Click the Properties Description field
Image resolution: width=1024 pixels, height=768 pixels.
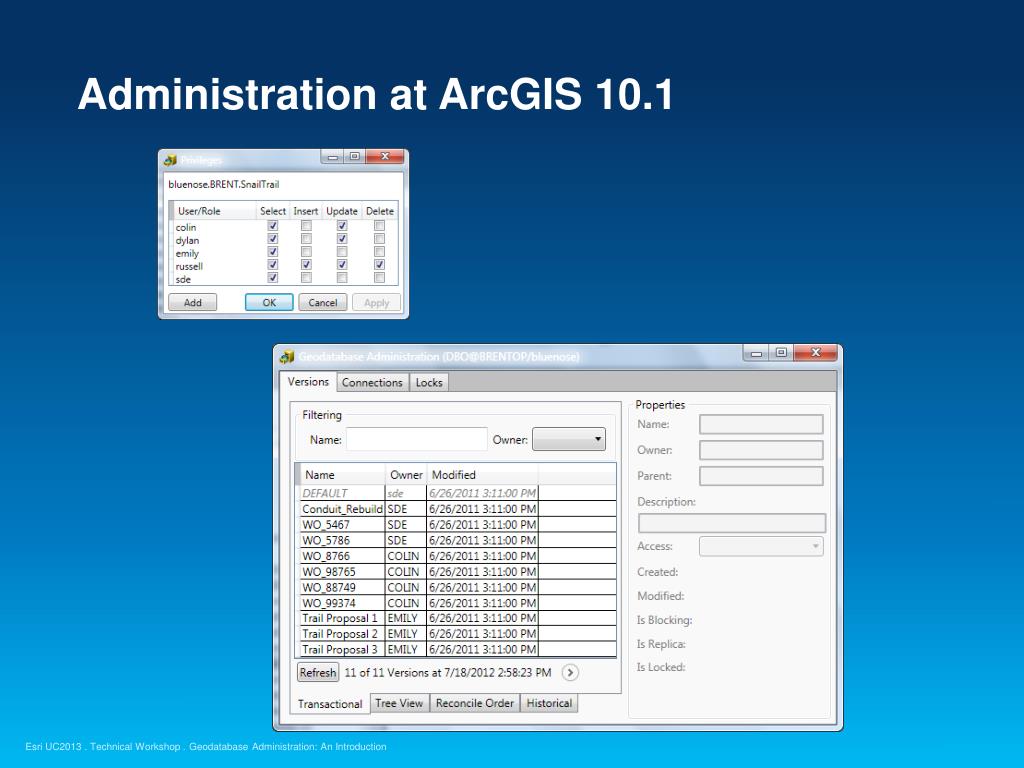[731, 523]
